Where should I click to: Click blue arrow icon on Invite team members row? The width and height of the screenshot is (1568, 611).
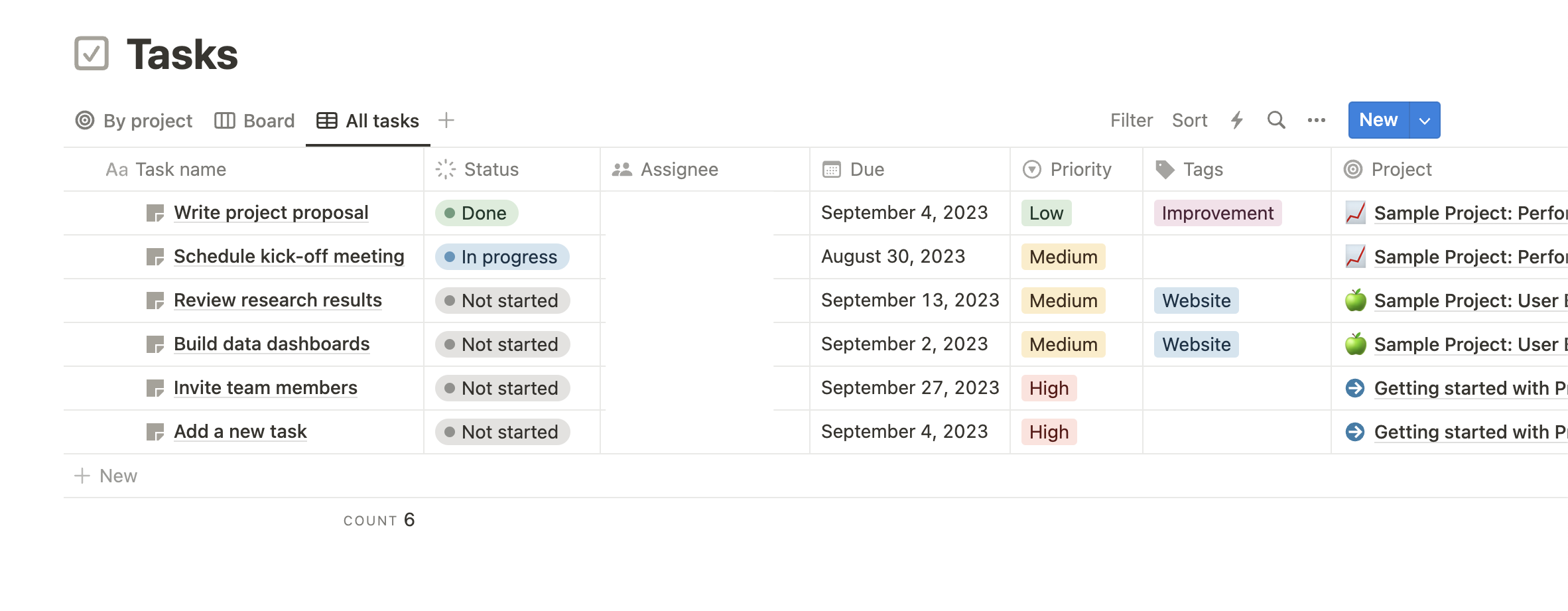(x=1355, y=388)
